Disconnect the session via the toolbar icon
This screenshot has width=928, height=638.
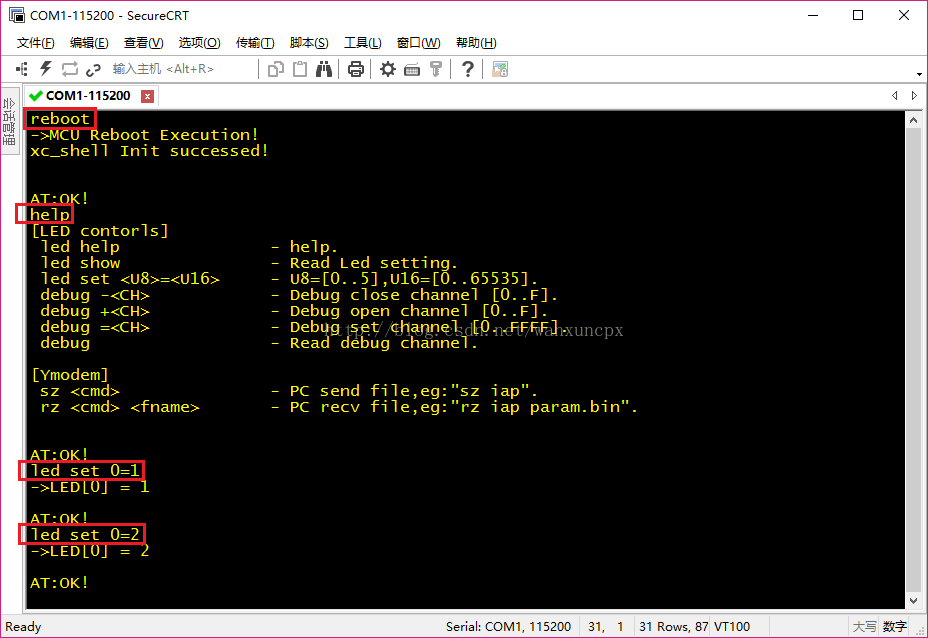click(93, 68)
